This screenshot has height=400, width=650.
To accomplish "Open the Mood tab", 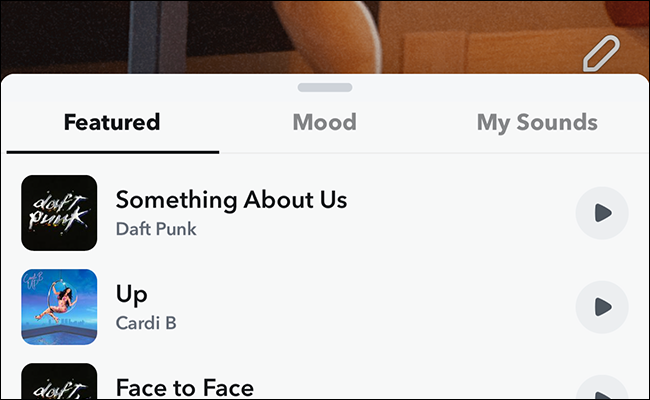I will coord(324,123).
